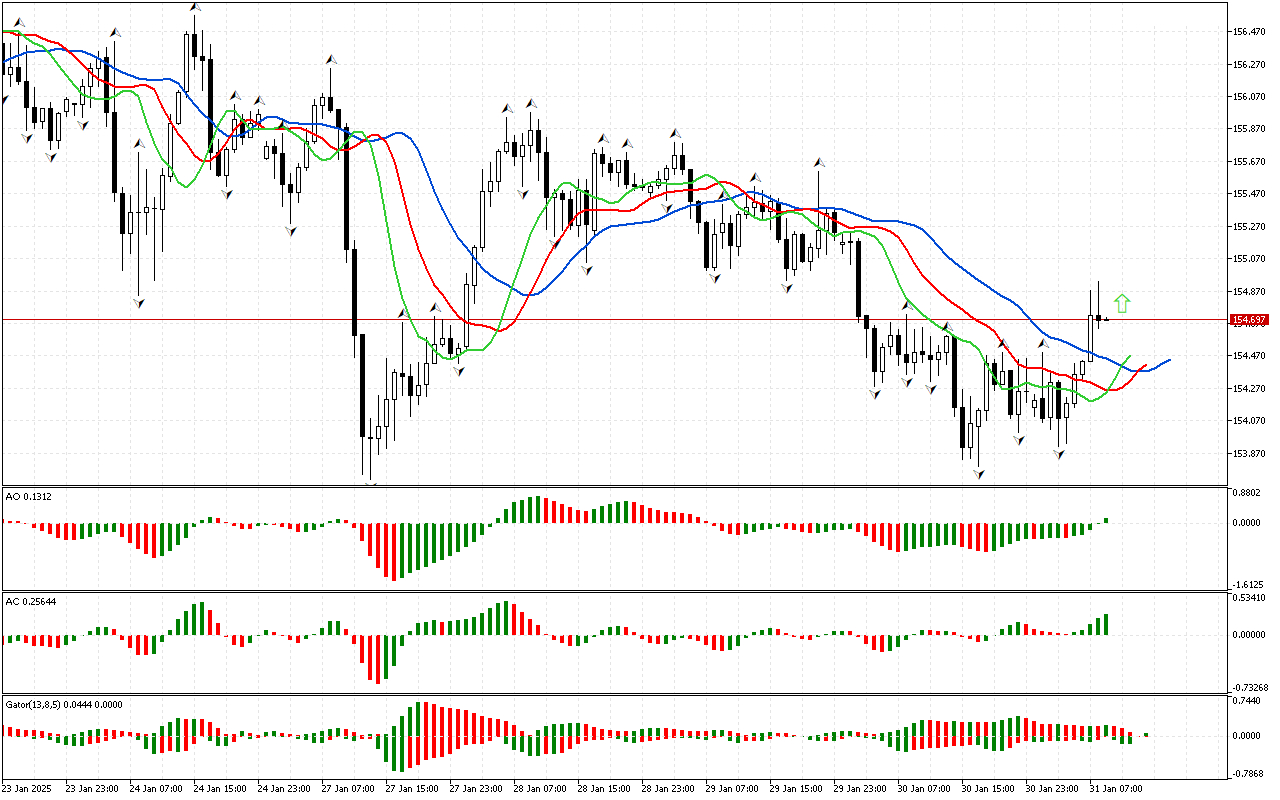Click the 155.270 price level on the axis
Screen dimensions: 1280x800
click(x=1251, y=227)
